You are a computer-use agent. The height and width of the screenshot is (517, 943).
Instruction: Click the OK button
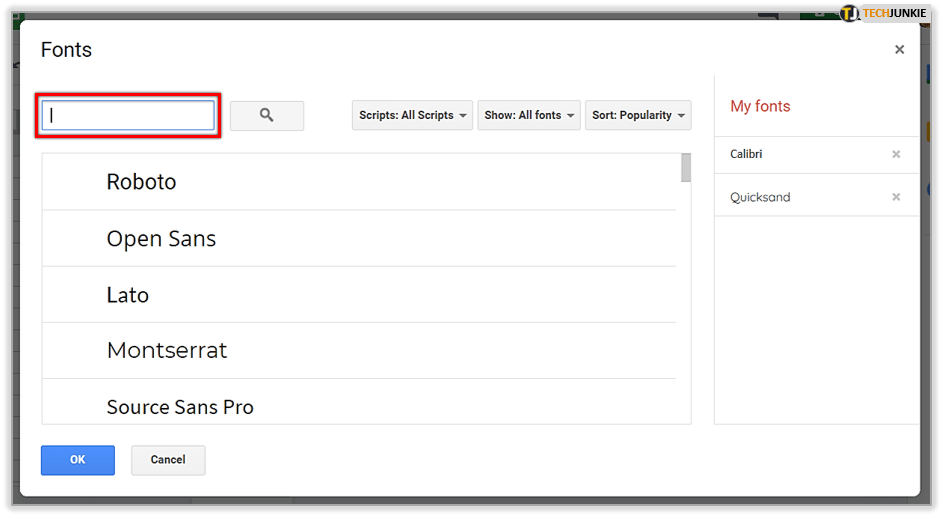(x=78, y=460)
